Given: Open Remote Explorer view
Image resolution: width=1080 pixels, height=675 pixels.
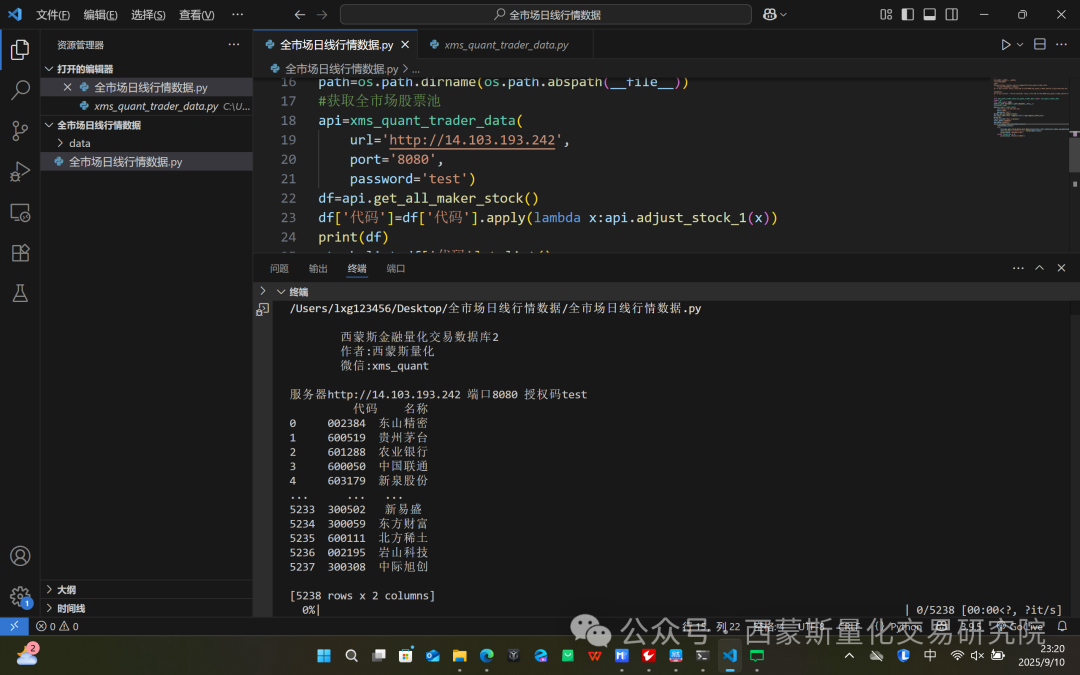Looking at the screenshot, I should pos(20,212).
